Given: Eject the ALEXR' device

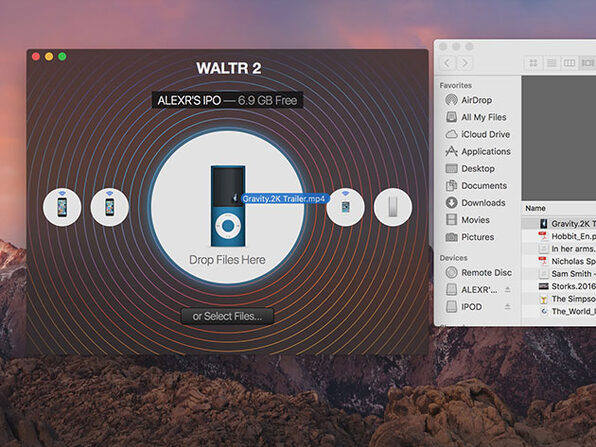Looking at the screenshot, I should pyautogui.click(x=507, y=290).
